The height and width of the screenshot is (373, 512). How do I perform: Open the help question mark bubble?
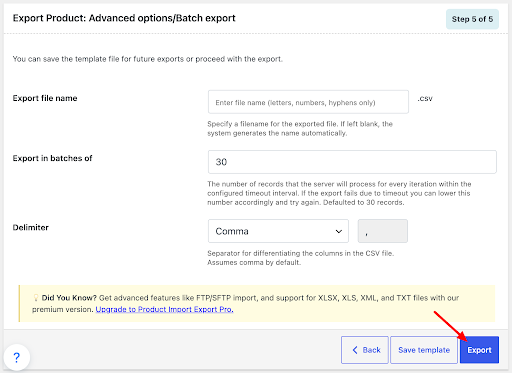(x=16, y=358)
